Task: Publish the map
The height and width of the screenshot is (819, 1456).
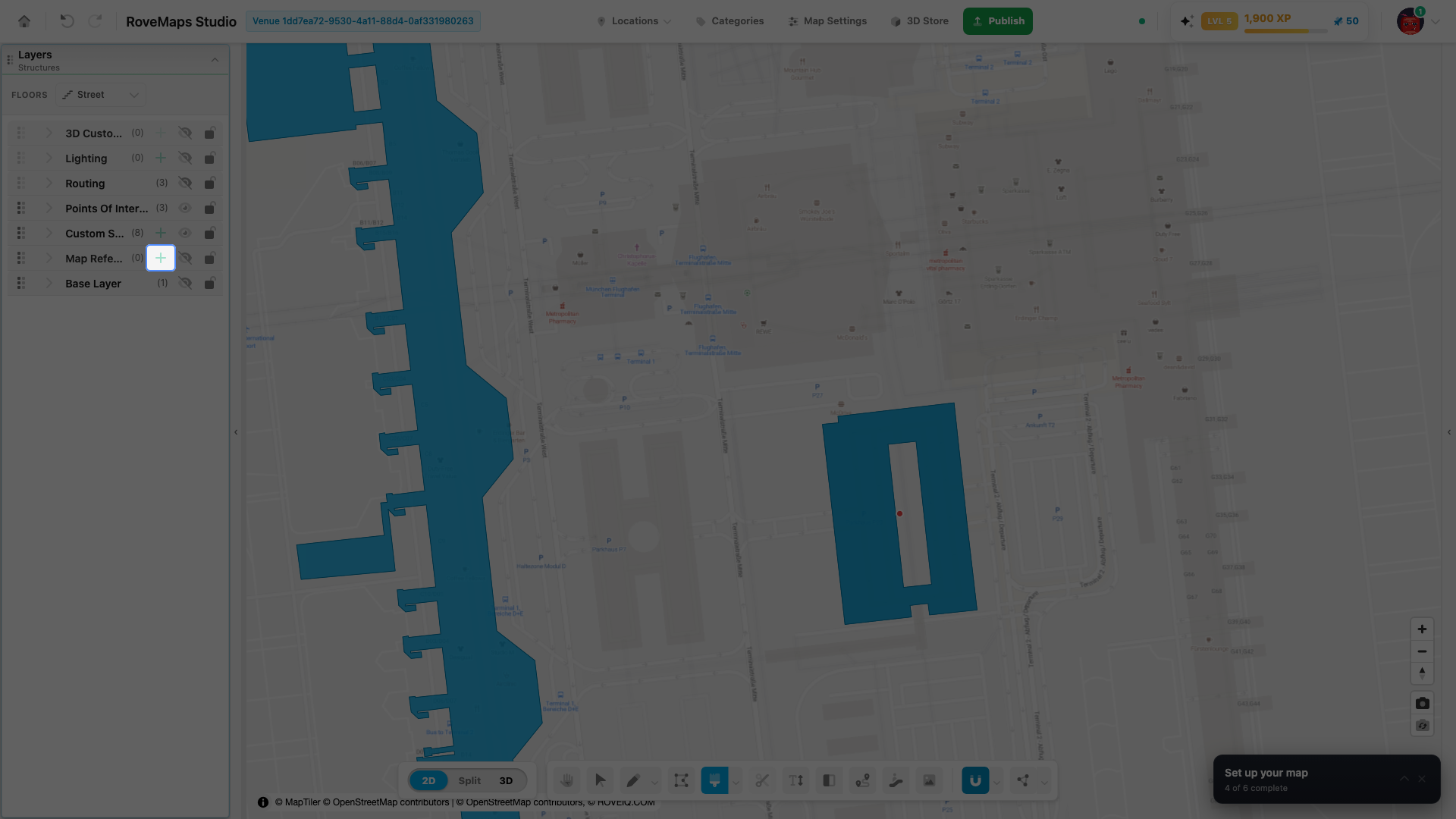Action: [x=998, y=21]
